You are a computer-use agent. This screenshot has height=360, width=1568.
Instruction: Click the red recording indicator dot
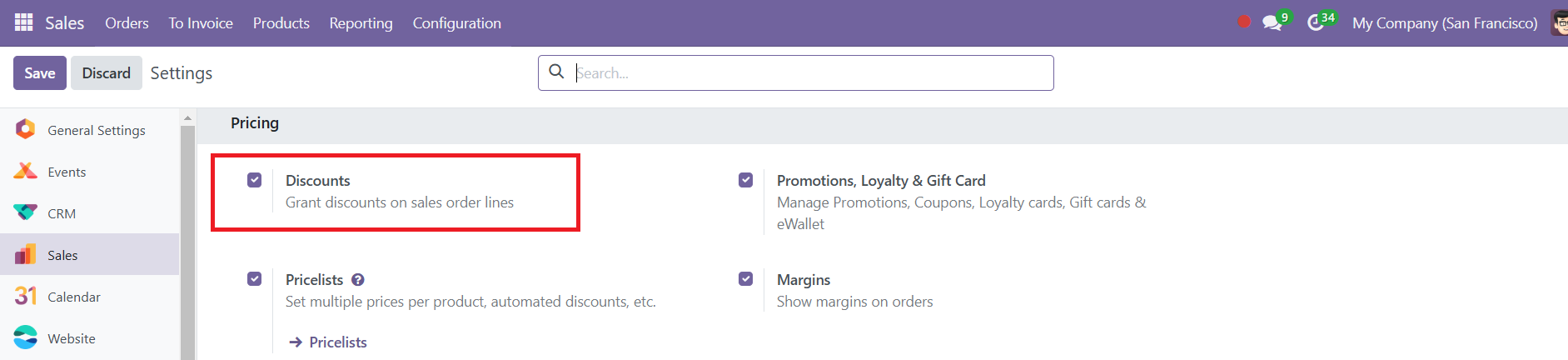click(1244, 22)
